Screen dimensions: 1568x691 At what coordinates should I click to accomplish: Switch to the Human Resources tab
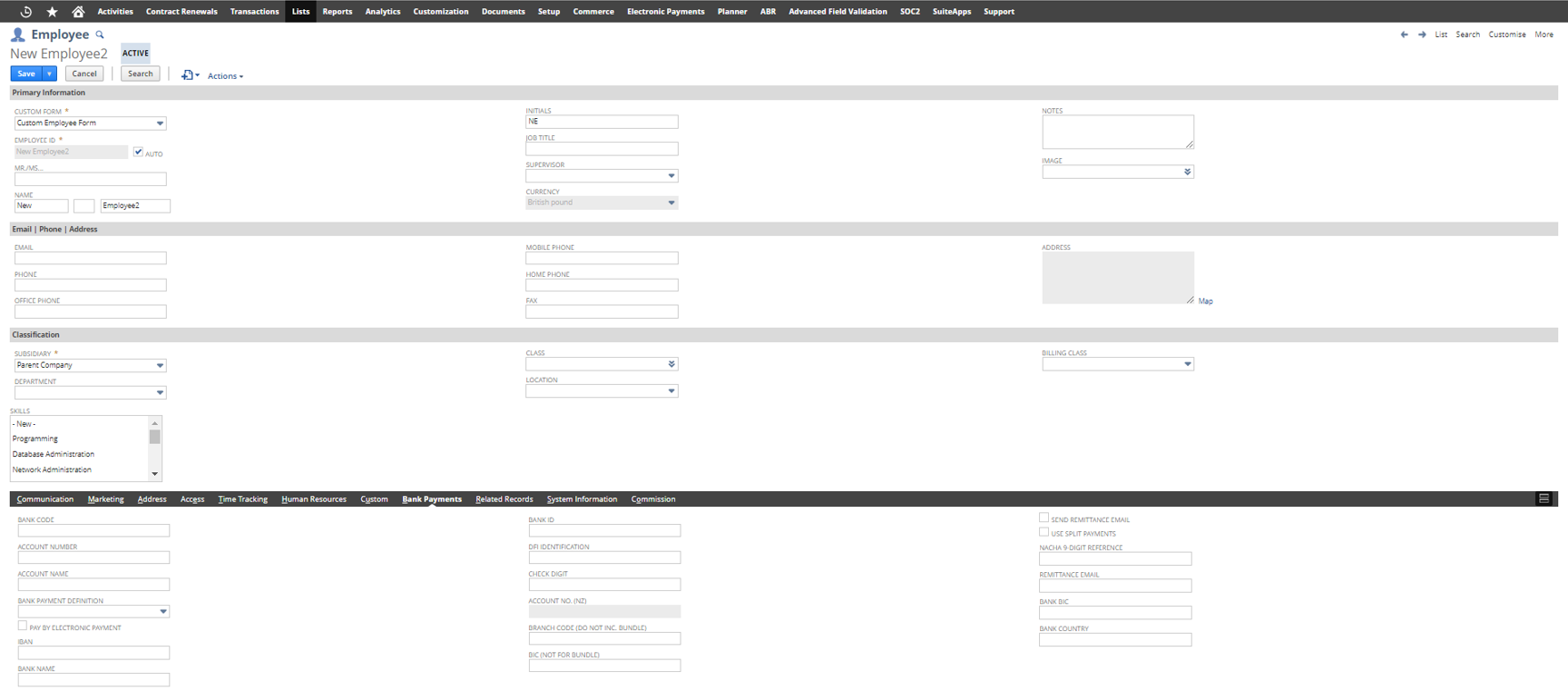coord(313,499)
